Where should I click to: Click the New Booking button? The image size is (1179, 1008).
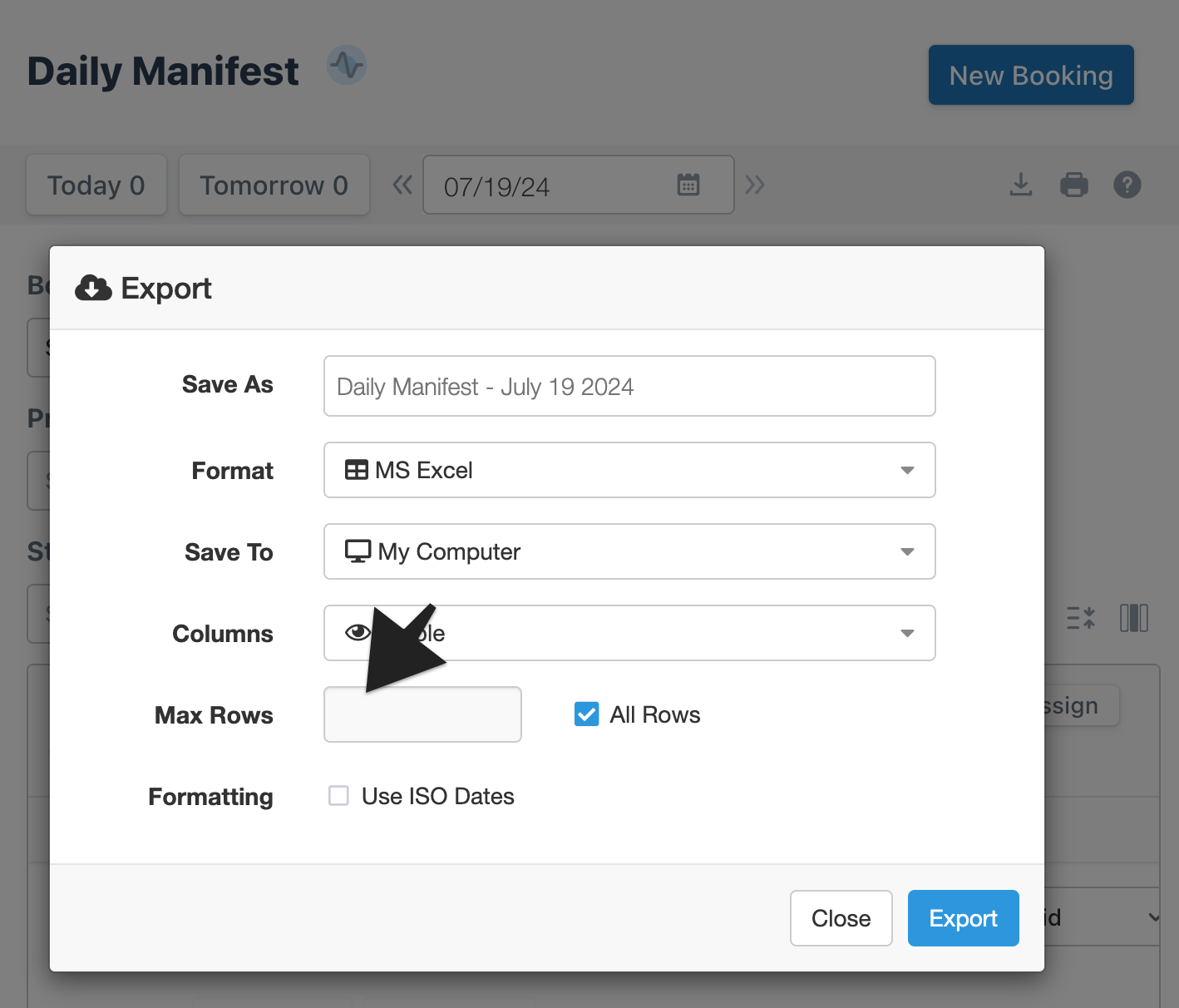(1031, 75)
